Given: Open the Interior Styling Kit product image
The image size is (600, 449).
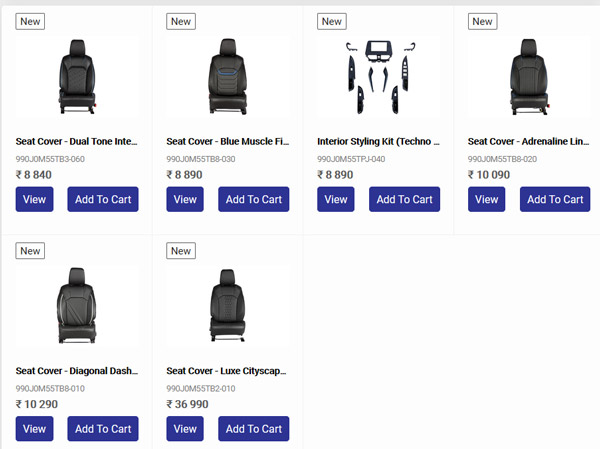Looking at the screenshot, I should coord(378,78).
